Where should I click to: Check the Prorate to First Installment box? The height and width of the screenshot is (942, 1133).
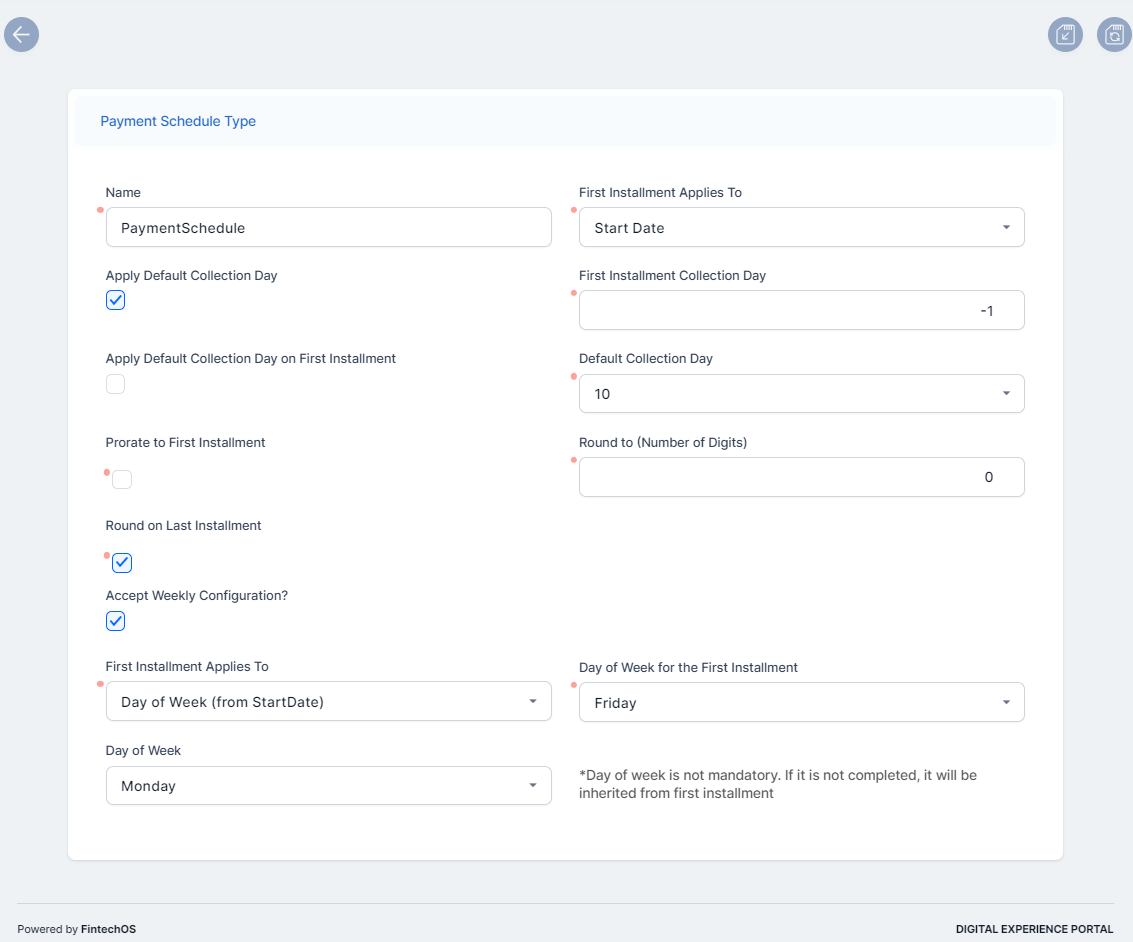[122, 480]
